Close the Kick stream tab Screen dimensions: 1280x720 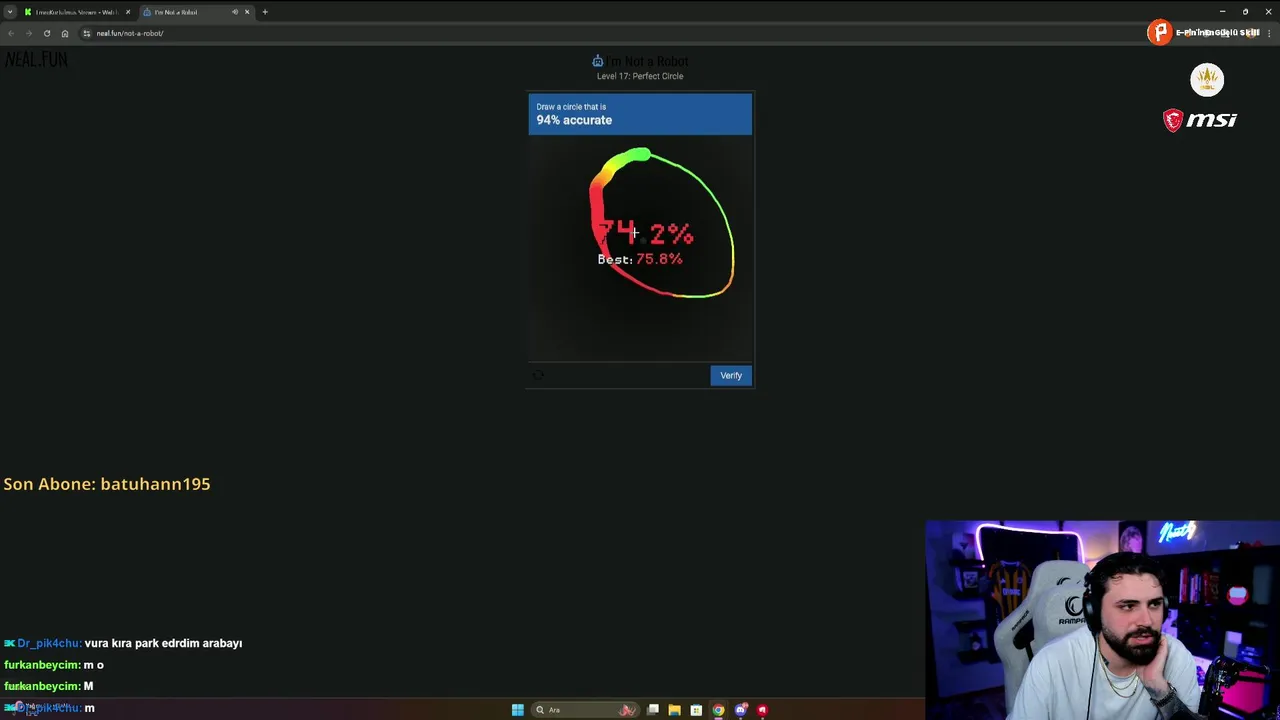[127, 12]
